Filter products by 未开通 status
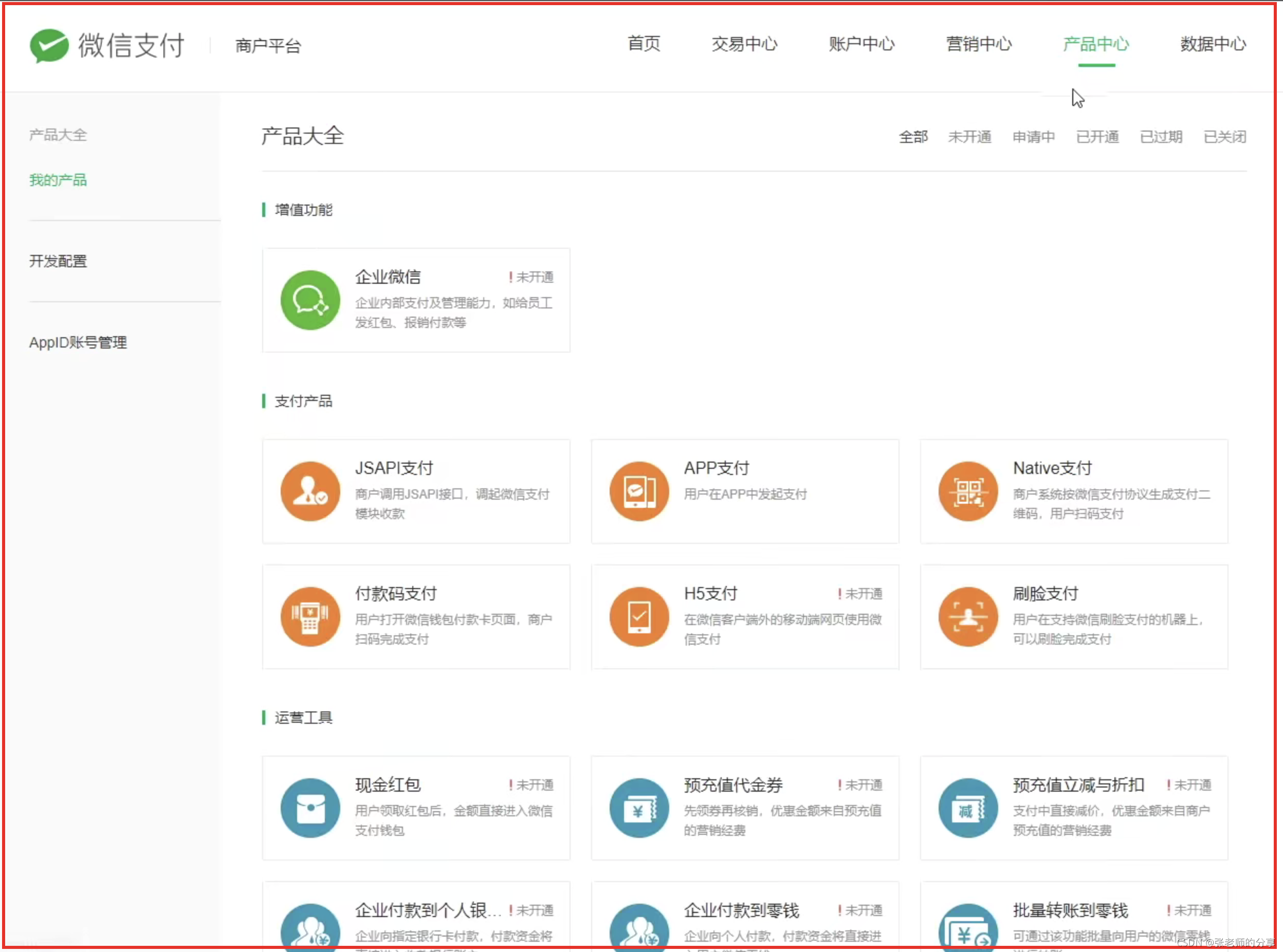 [x=969, y=137]
